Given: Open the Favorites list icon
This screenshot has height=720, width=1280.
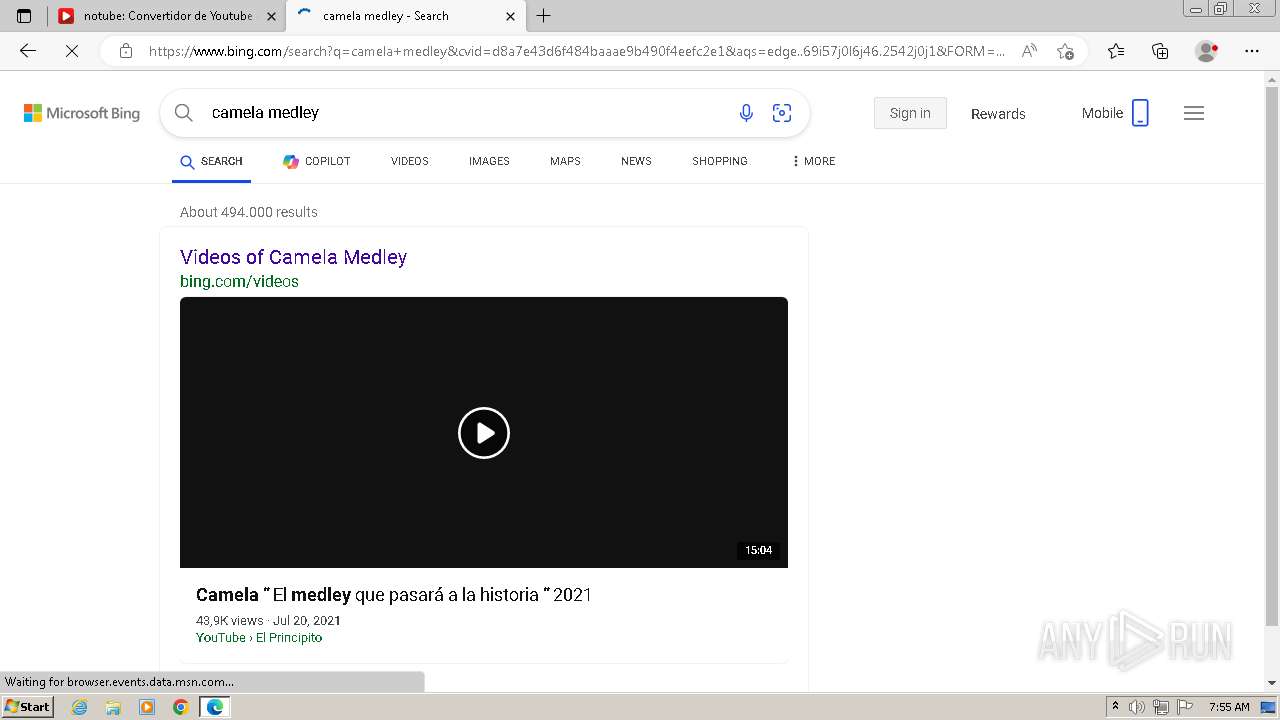Looking at the screenshot, I should click(x=1116, y=51).
